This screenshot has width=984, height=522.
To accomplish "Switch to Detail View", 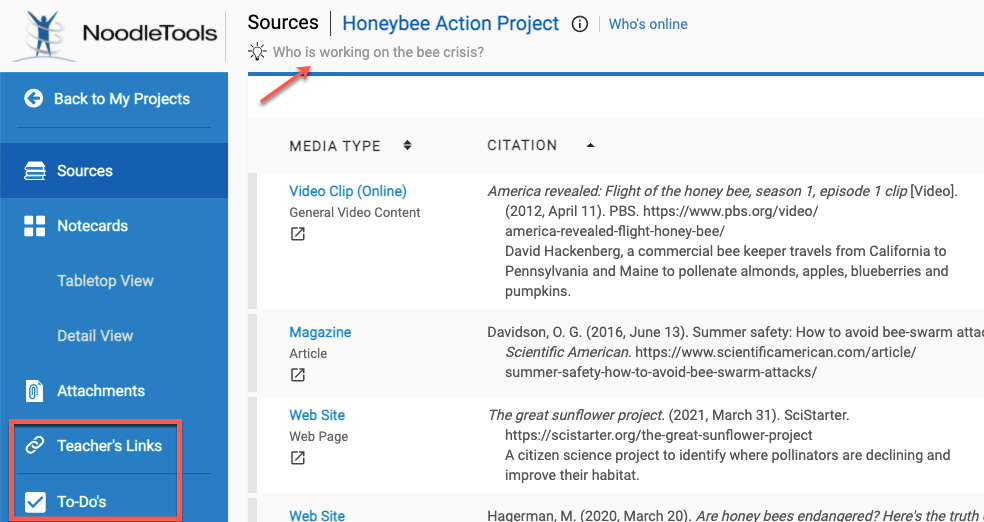I will click(95, 336).
